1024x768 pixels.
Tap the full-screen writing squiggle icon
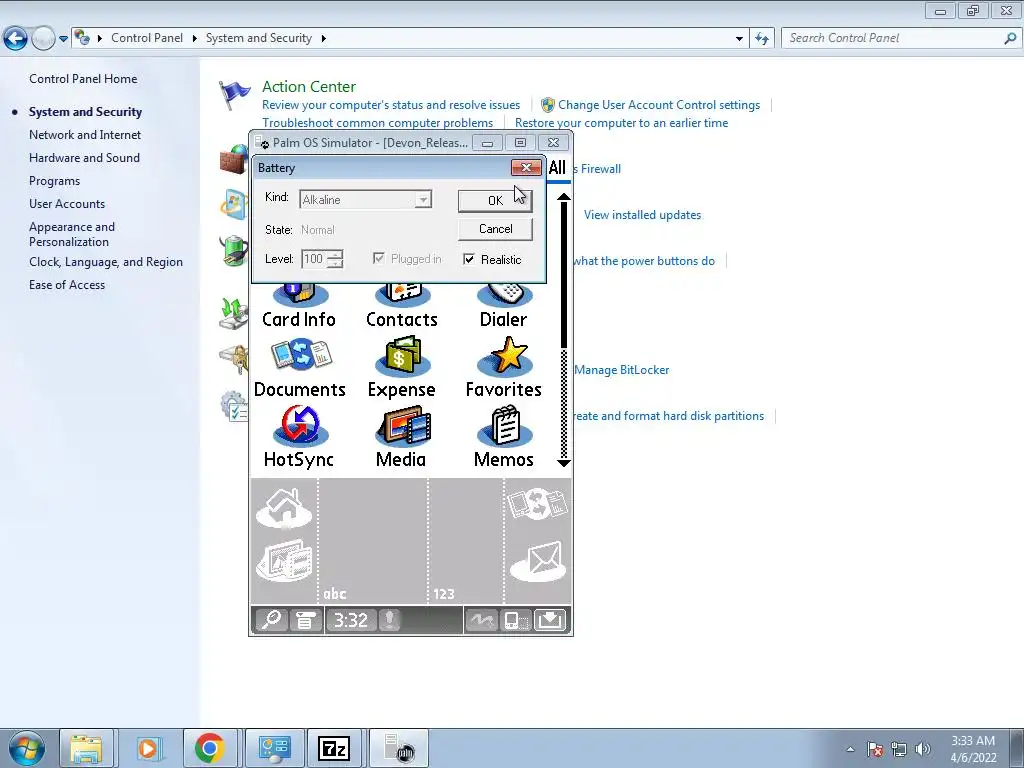[x=481, y=620]
